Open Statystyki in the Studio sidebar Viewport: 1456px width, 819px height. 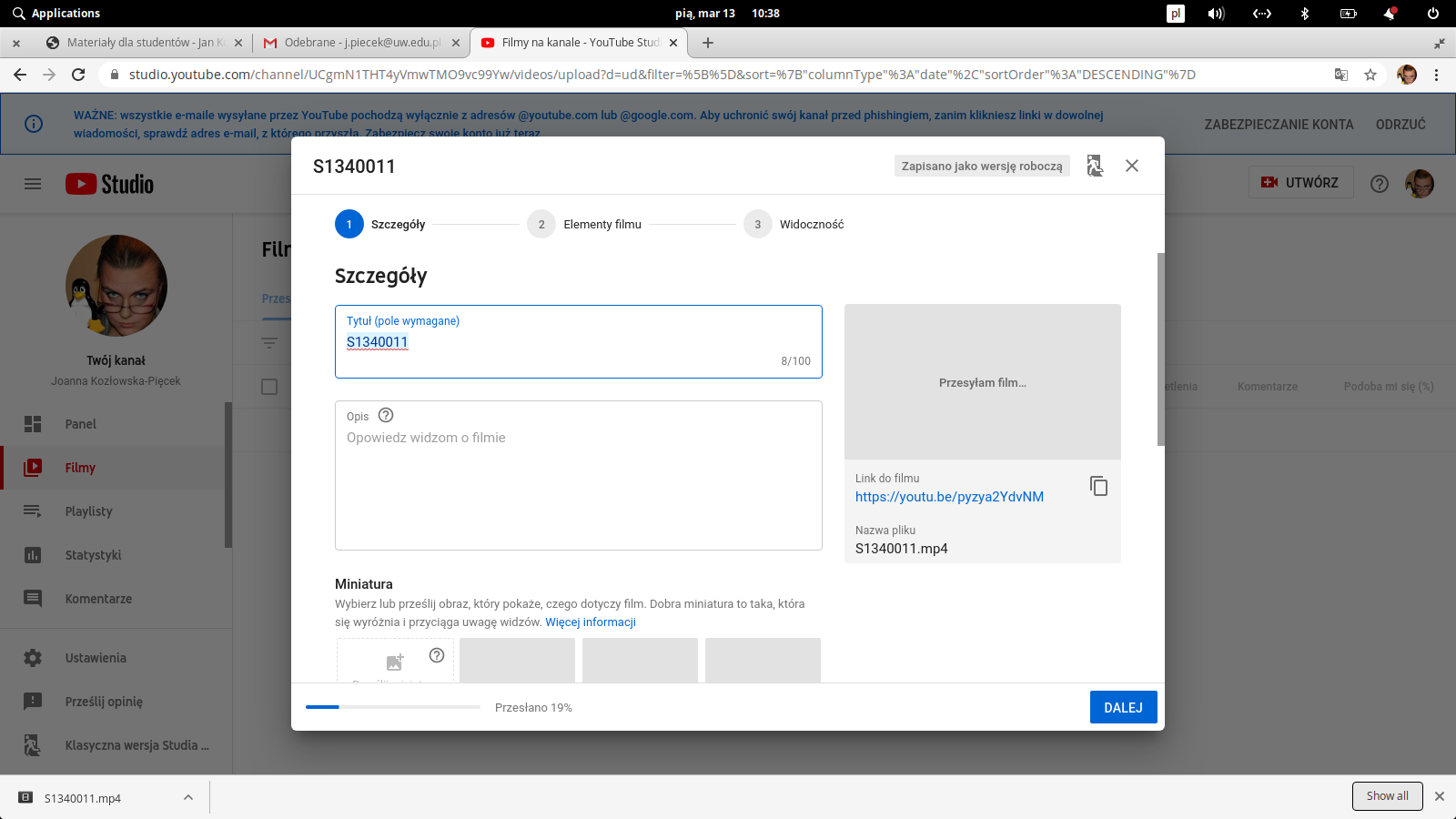pos(113,555)
